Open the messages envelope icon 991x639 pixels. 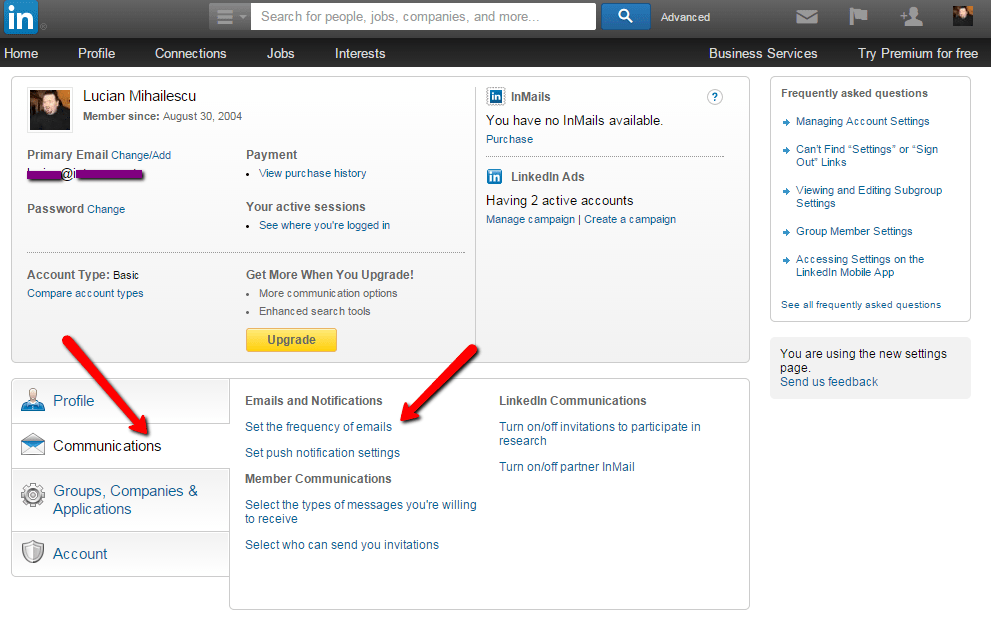[806, 17]
